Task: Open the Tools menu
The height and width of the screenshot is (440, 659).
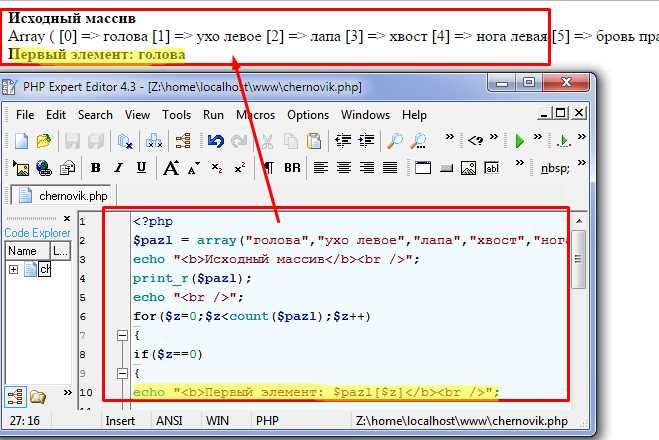Action: click(177, 115)
